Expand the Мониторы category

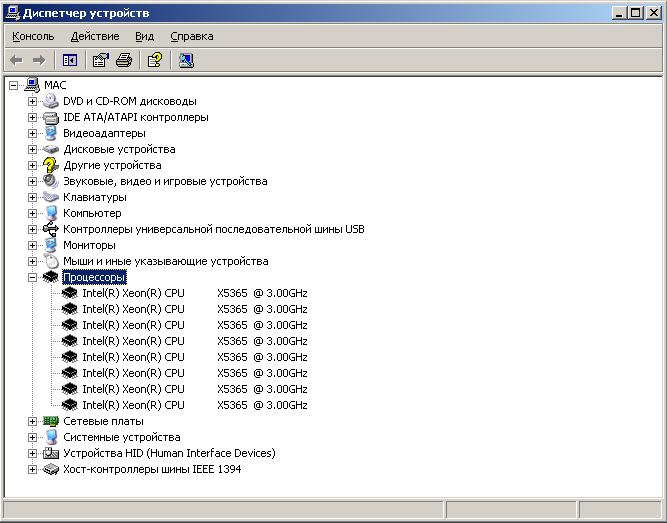pyautogui.click(x=32, y=246)
